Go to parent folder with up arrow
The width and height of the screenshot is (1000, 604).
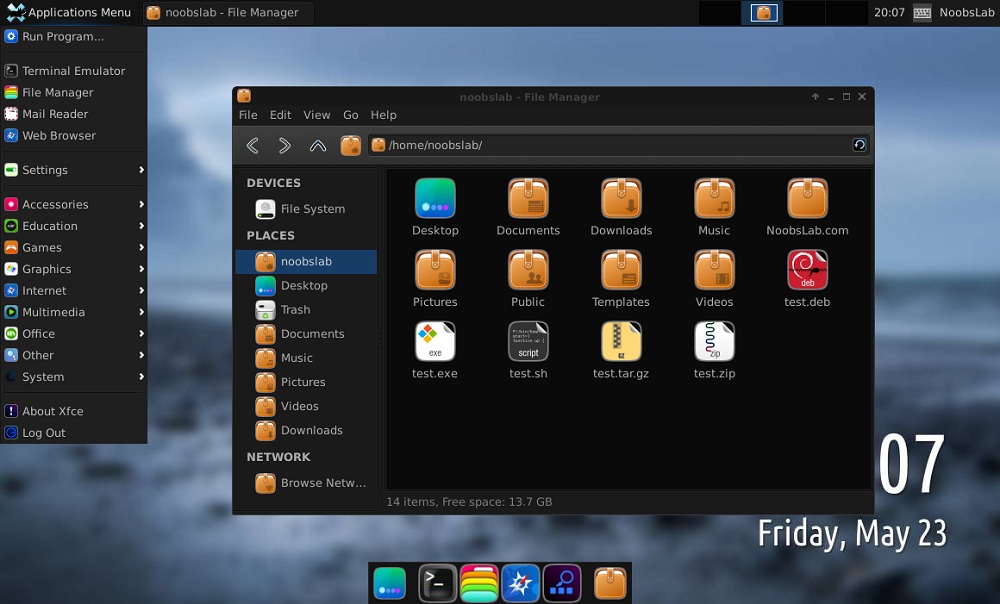pyautogui.click(x=318, y=145)
